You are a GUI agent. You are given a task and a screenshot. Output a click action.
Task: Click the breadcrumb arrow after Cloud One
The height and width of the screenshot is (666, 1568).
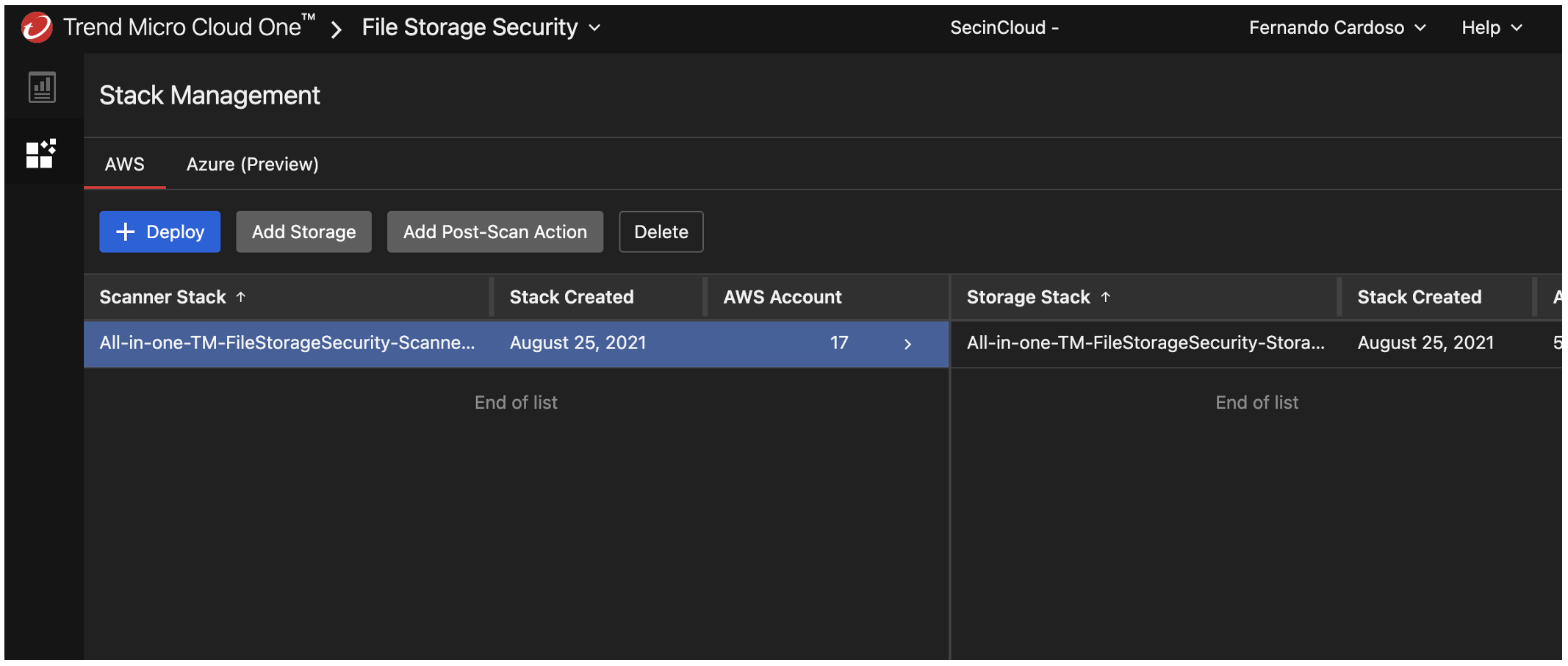click(337, 29)
